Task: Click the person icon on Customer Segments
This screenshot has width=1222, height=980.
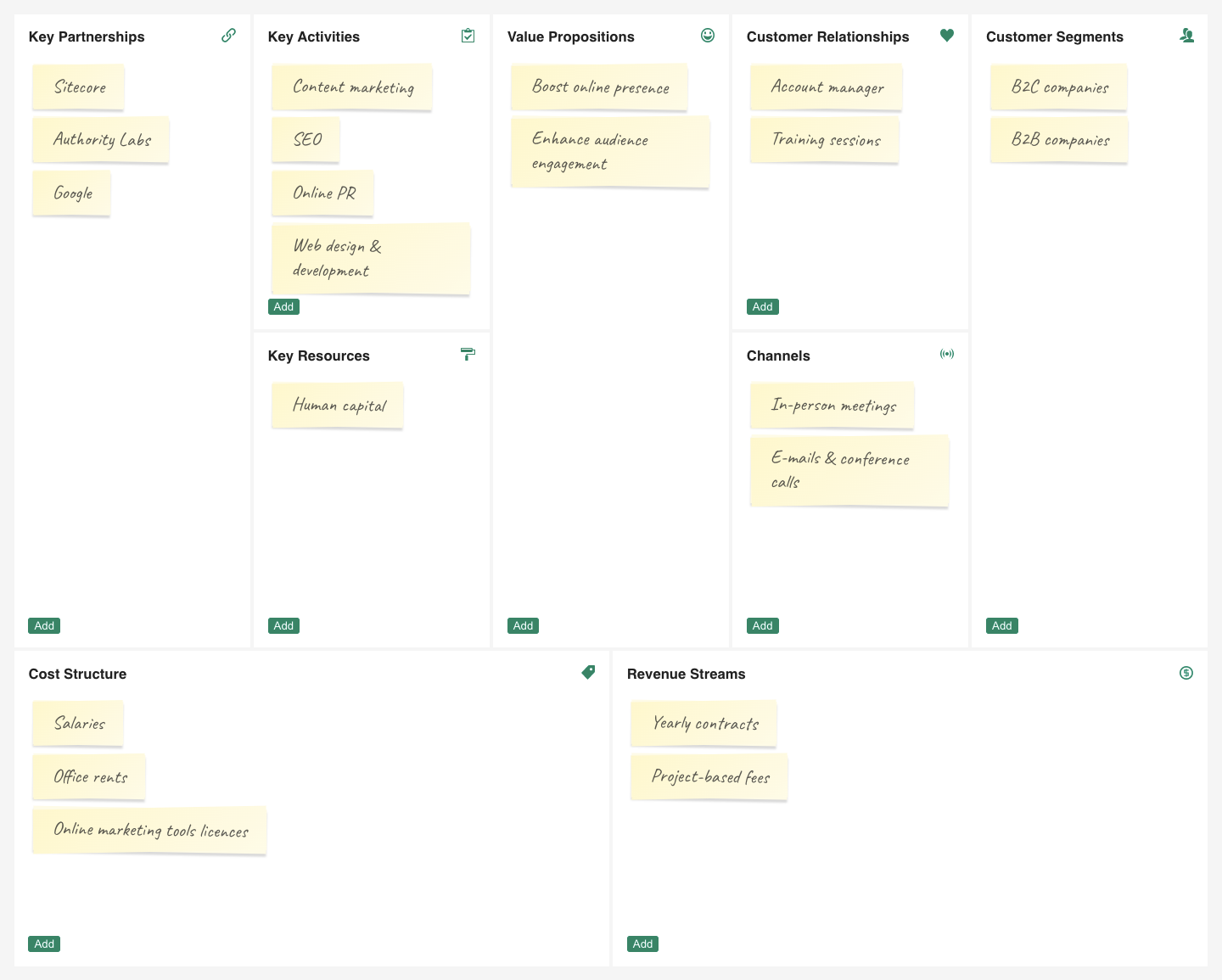Action: point(1186,36)
